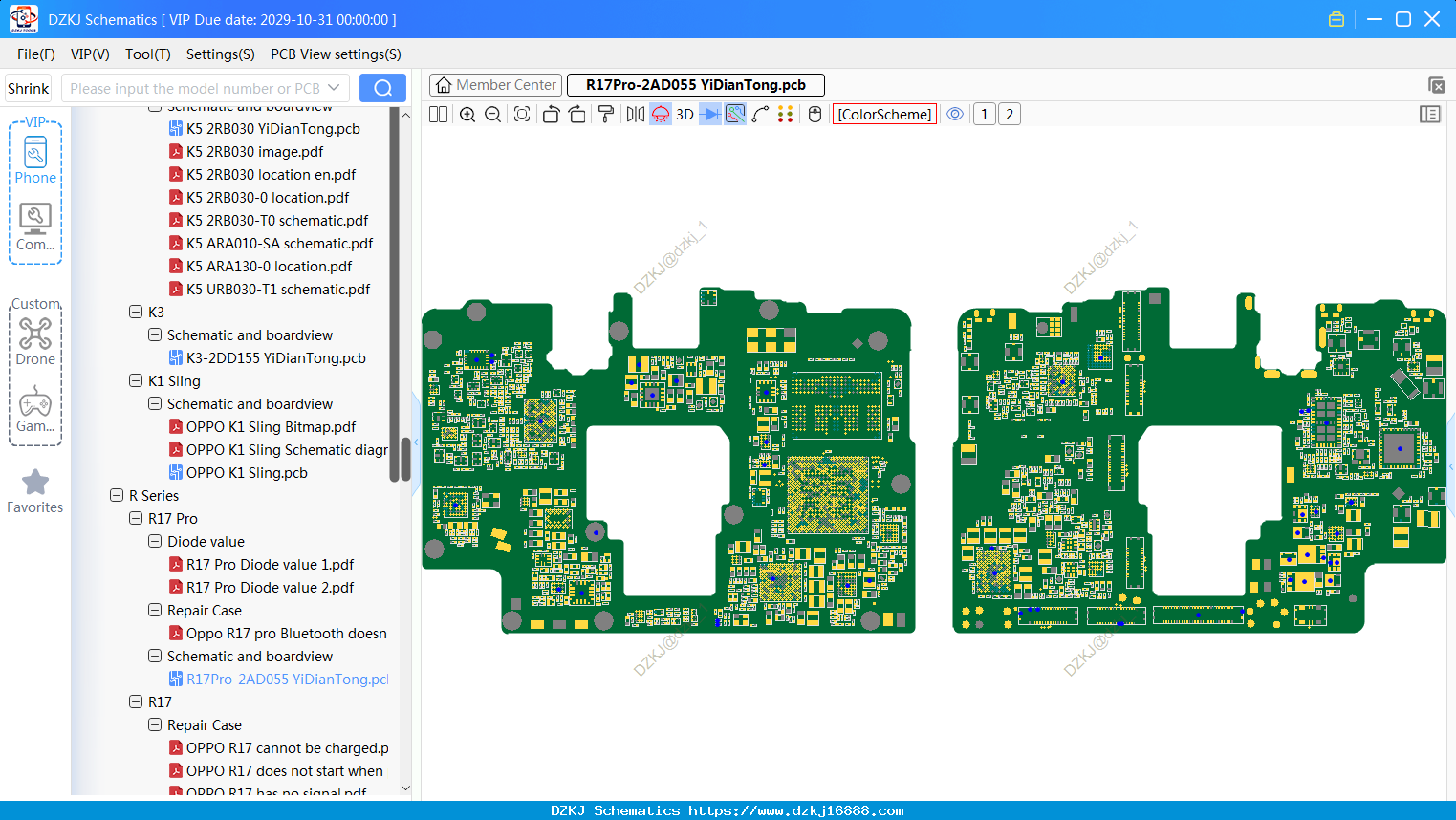Screen dimensions: 1456x820
Task: Toggle the net traces display icon
Action: click(x=735, y=115)
